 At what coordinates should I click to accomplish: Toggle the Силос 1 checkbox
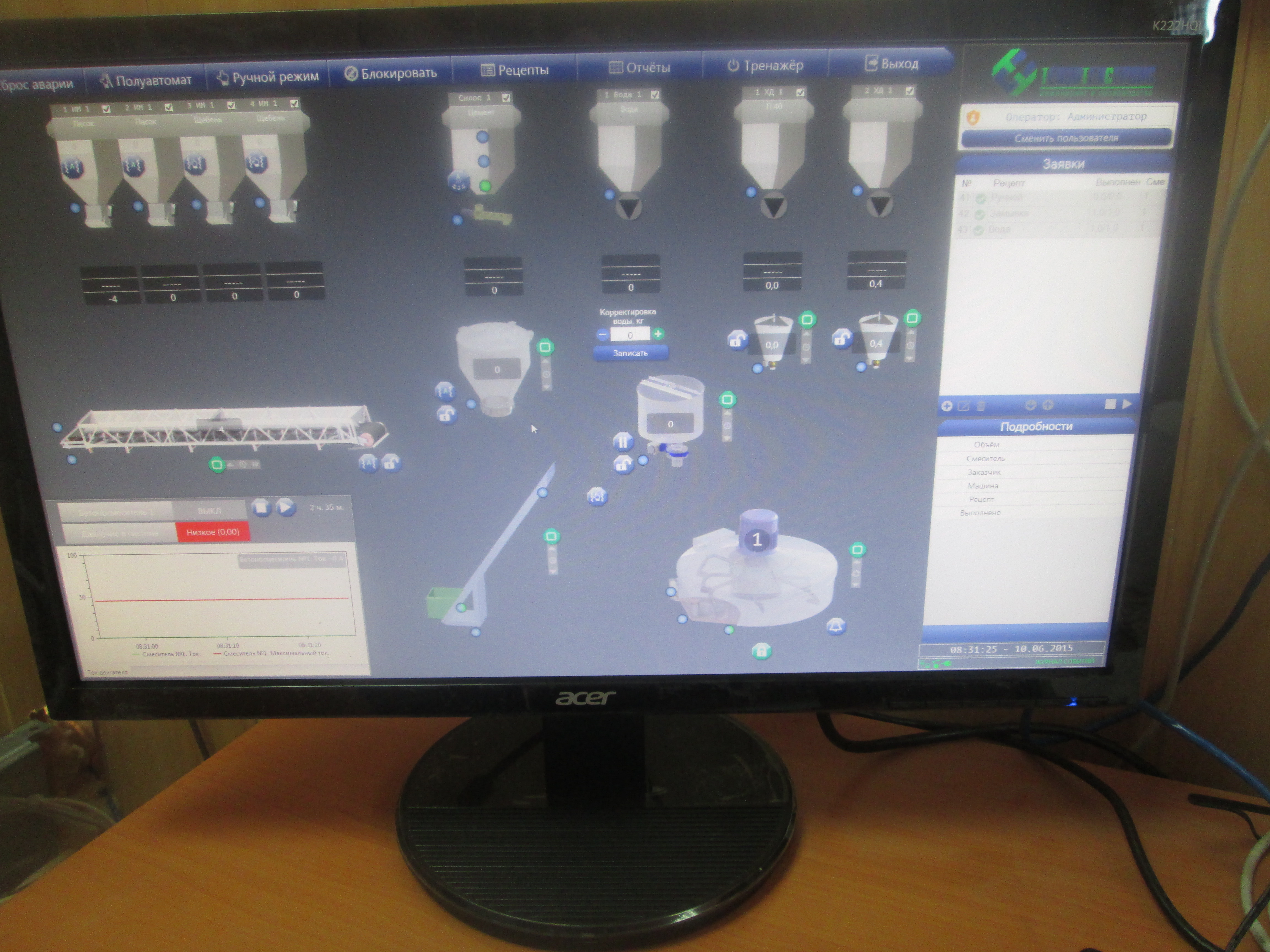506,98
